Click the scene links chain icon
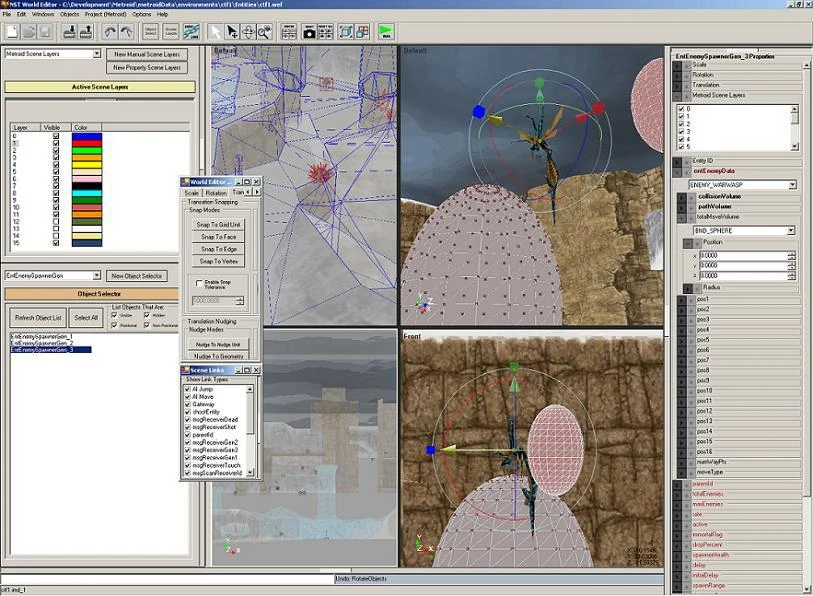Image resolution: width=813 pixels, height=596 pixels. [191, 32]
